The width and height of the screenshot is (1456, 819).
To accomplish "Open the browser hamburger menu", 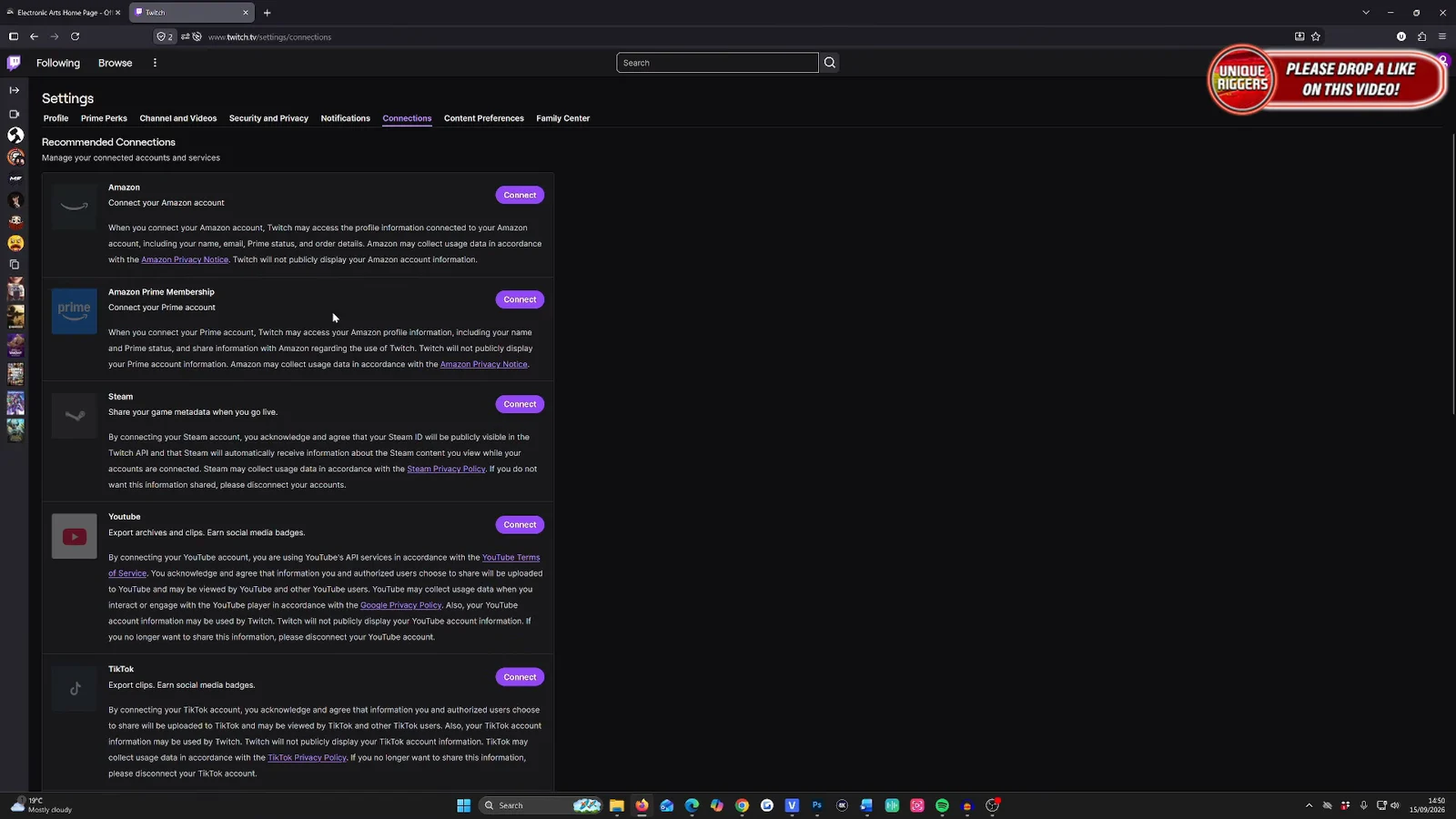I will (x=1442, y=36).
